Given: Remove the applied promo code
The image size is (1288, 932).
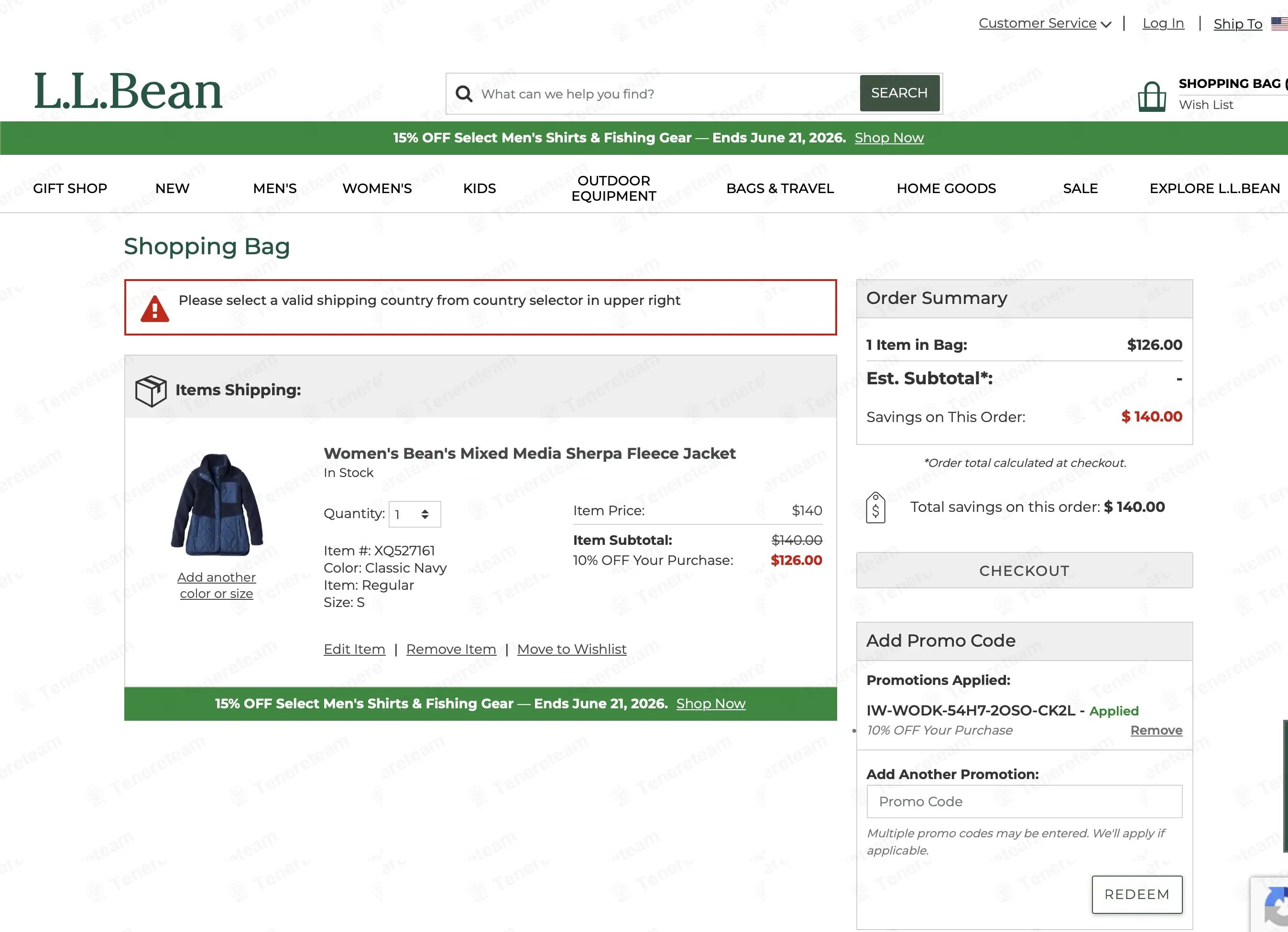Looking at the screenshot, I should pyautogui.click(x=1156, y=730).
